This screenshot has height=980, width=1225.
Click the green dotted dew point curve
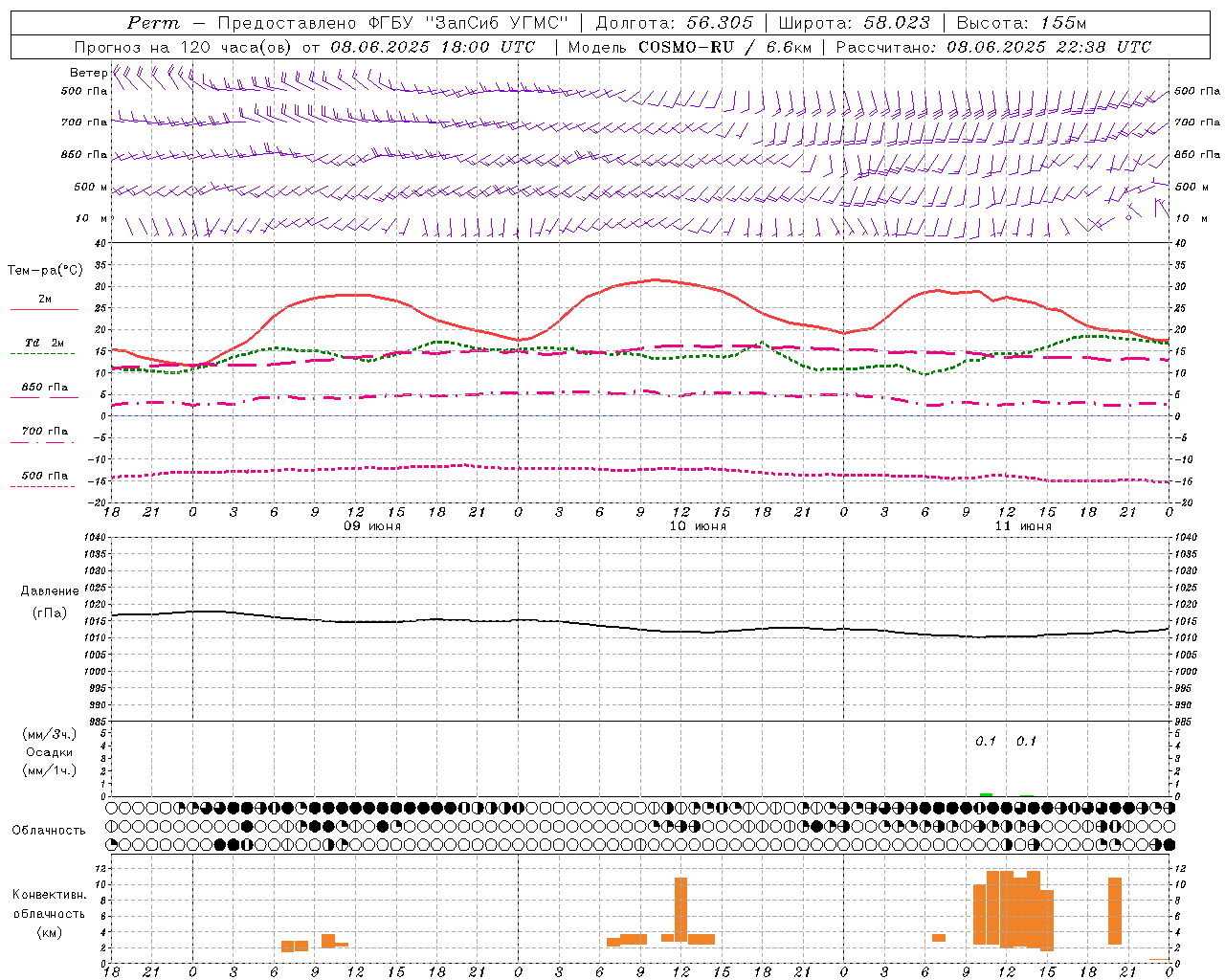pos(639,354)
